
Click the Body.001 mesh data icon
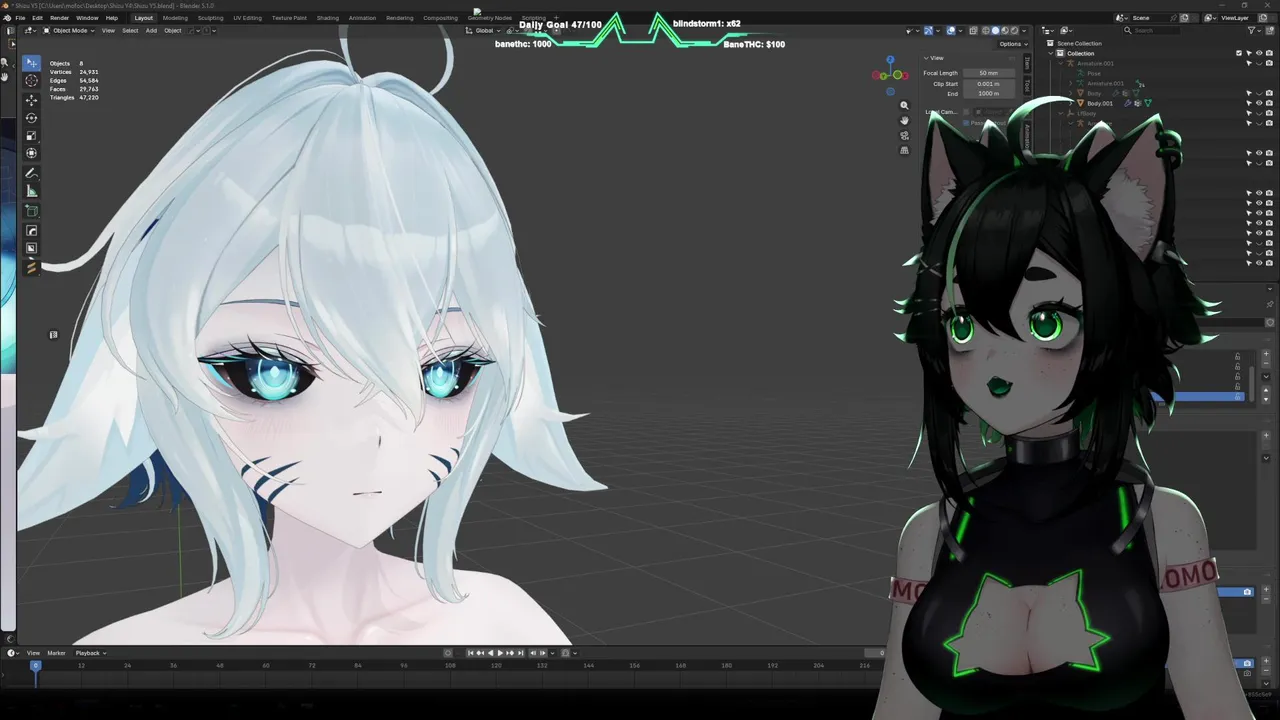tap(1147, 103)
